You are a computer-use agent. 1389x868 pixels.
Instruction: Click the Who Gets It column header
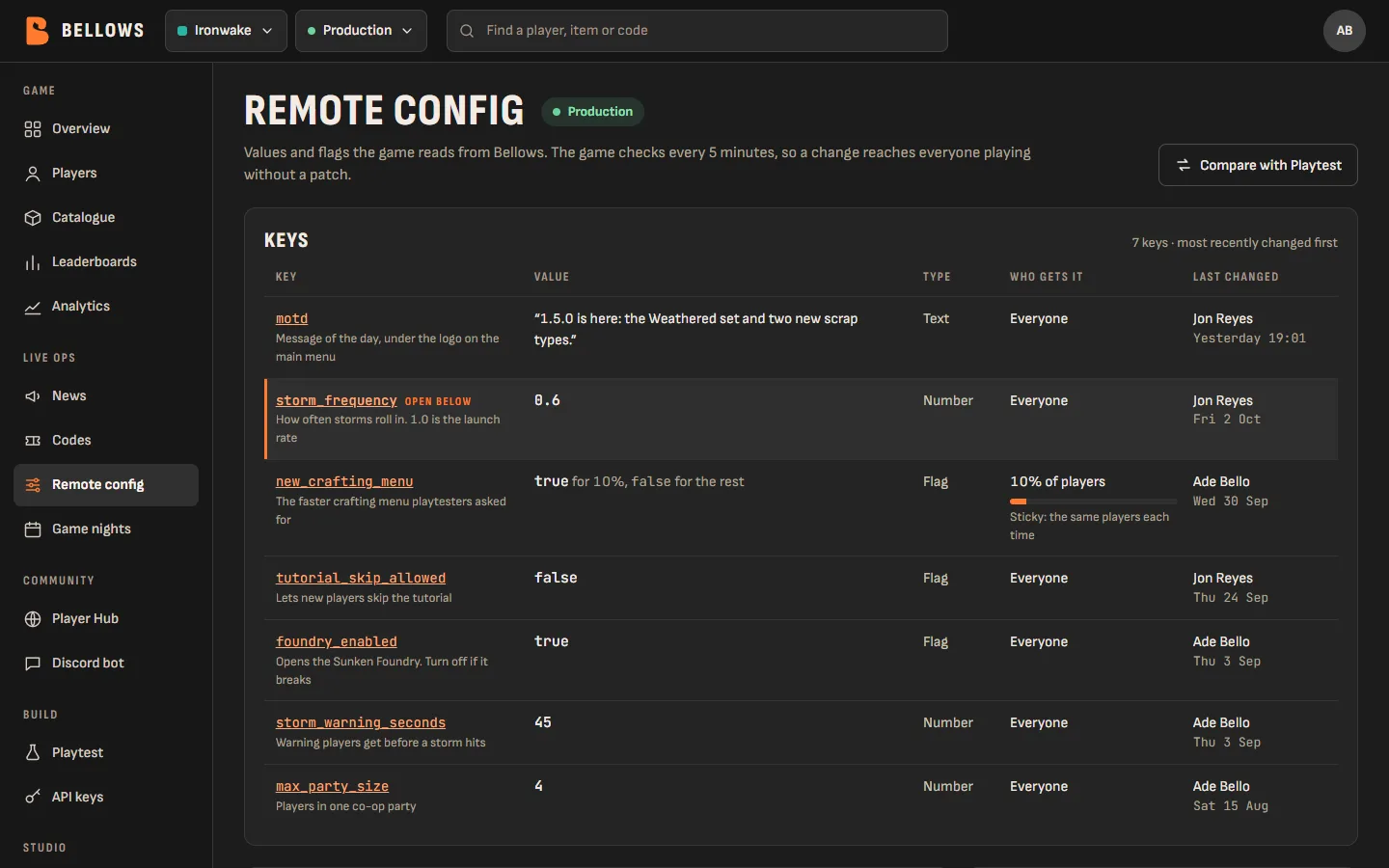1047,277
